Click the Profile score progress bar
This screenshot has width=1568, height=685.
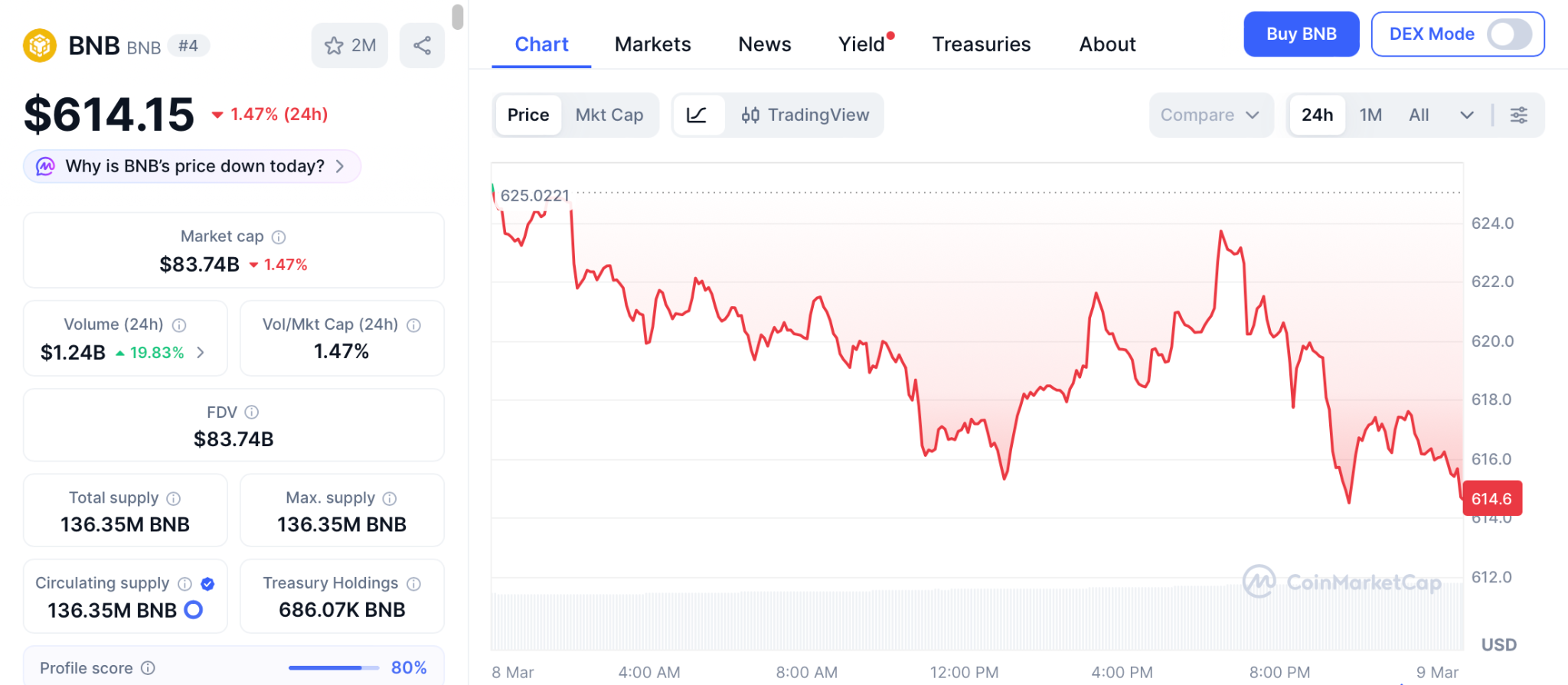coord(334,668)
